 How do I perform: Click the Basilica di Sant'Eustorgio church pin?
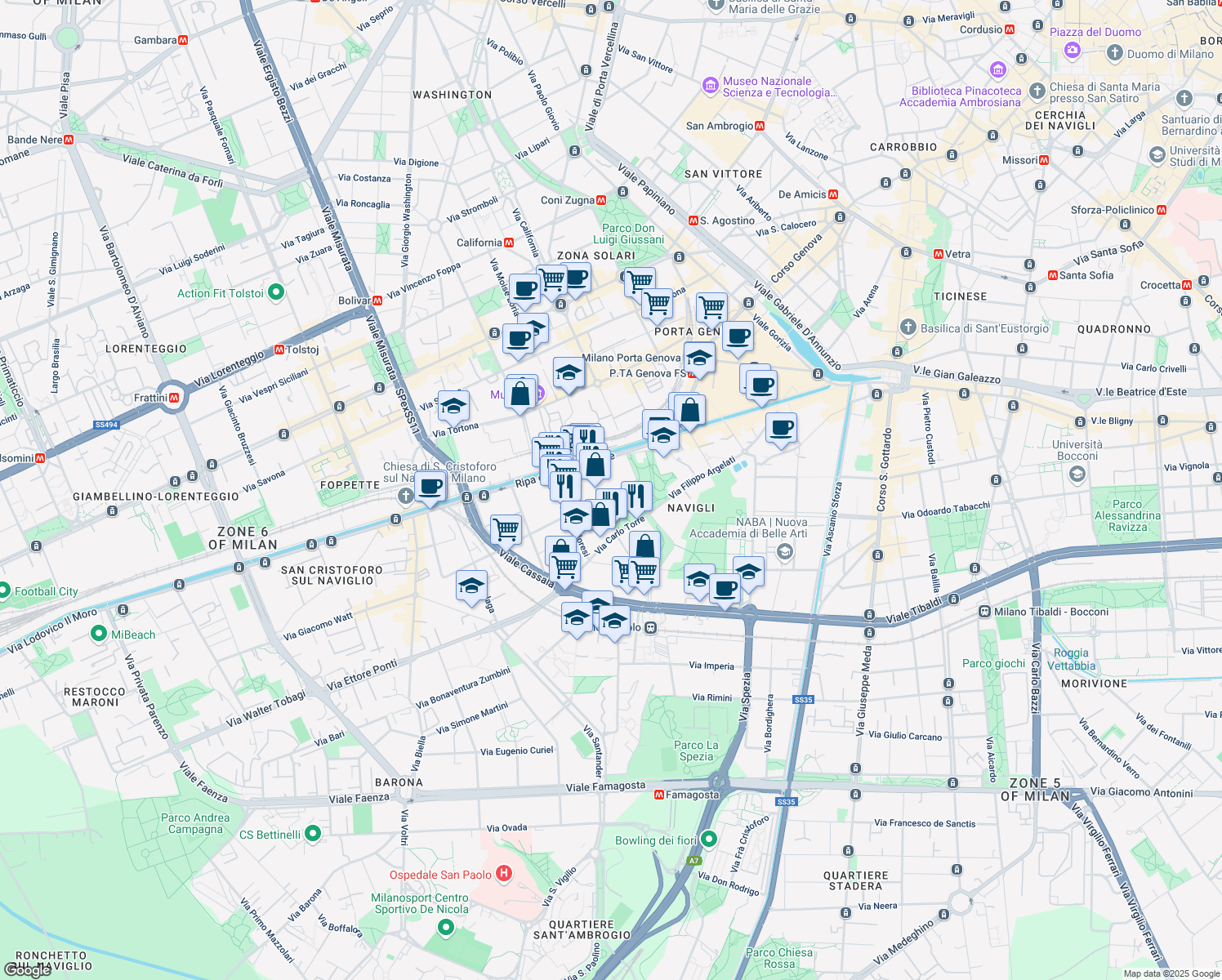pyautogui.click(x=908, y=327)
